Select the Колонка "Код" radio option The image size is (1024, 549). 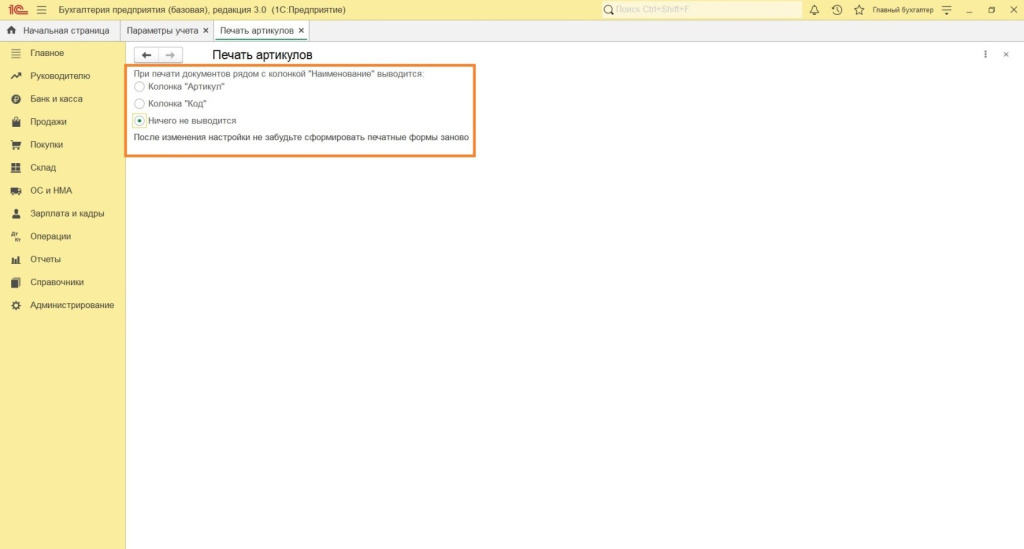click(x=140, y=104)
